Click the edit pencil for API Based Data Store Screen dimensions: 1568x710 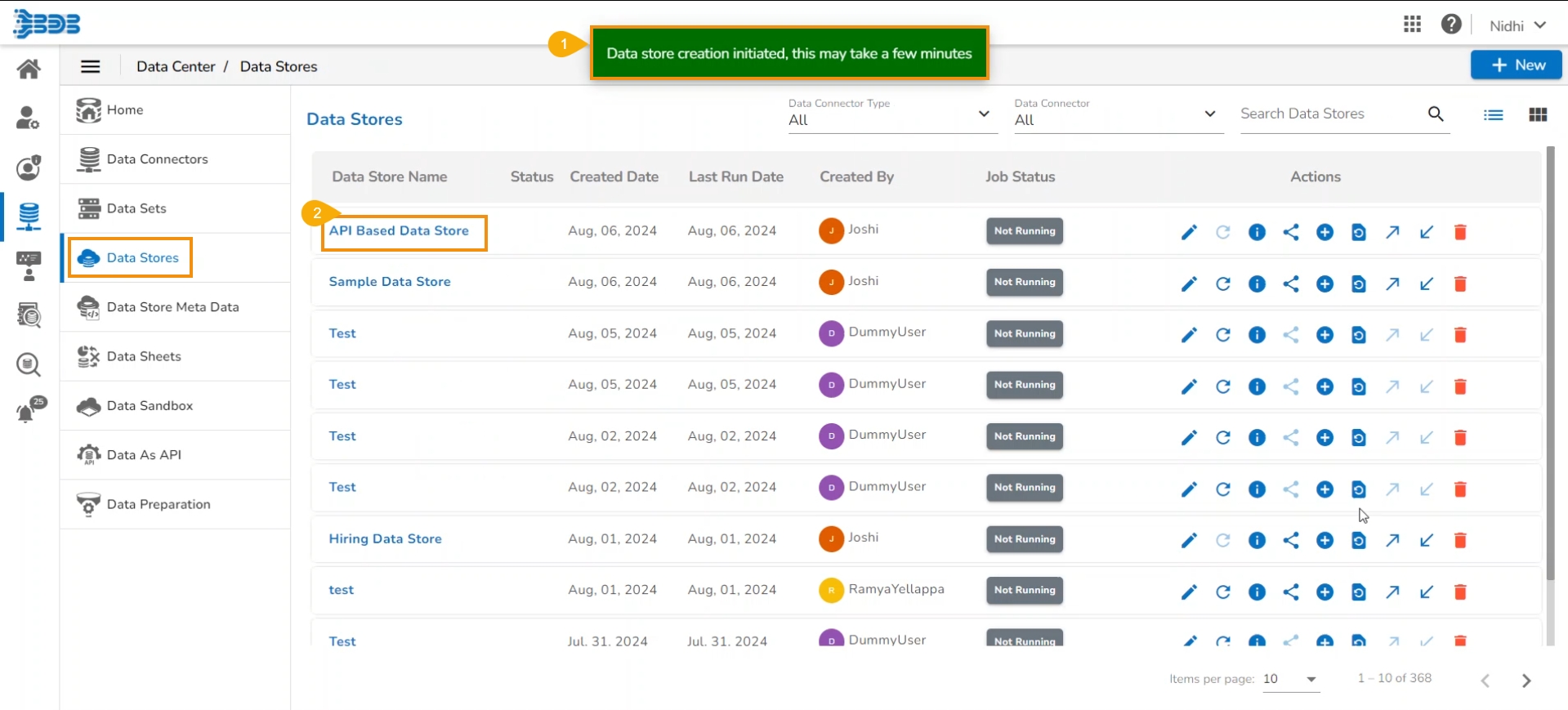(1189, 233)
